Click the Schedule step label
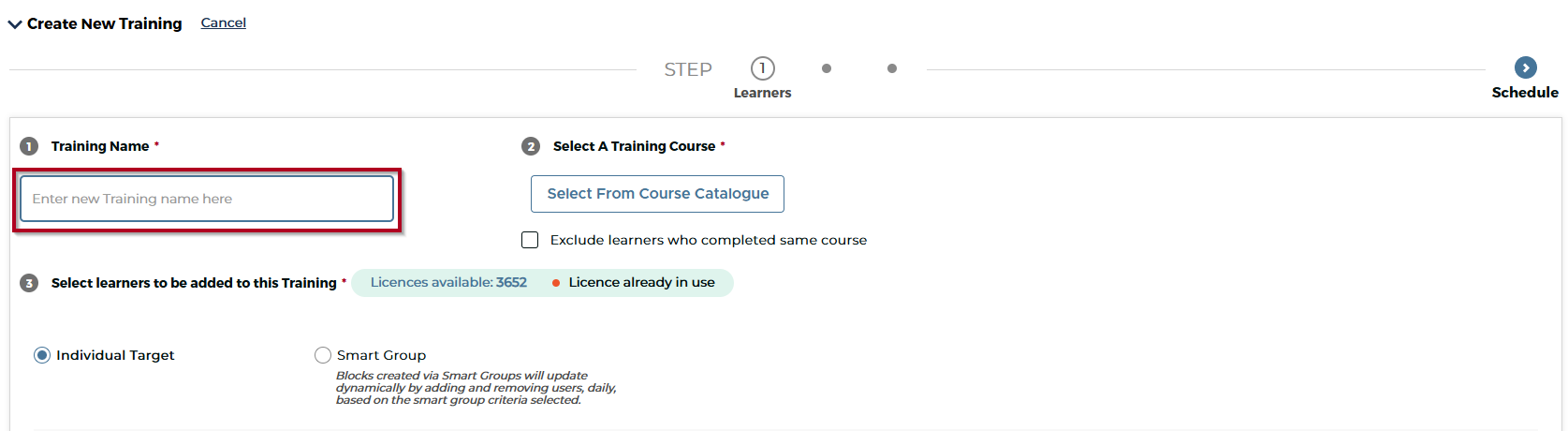 tap(1525, 93)
